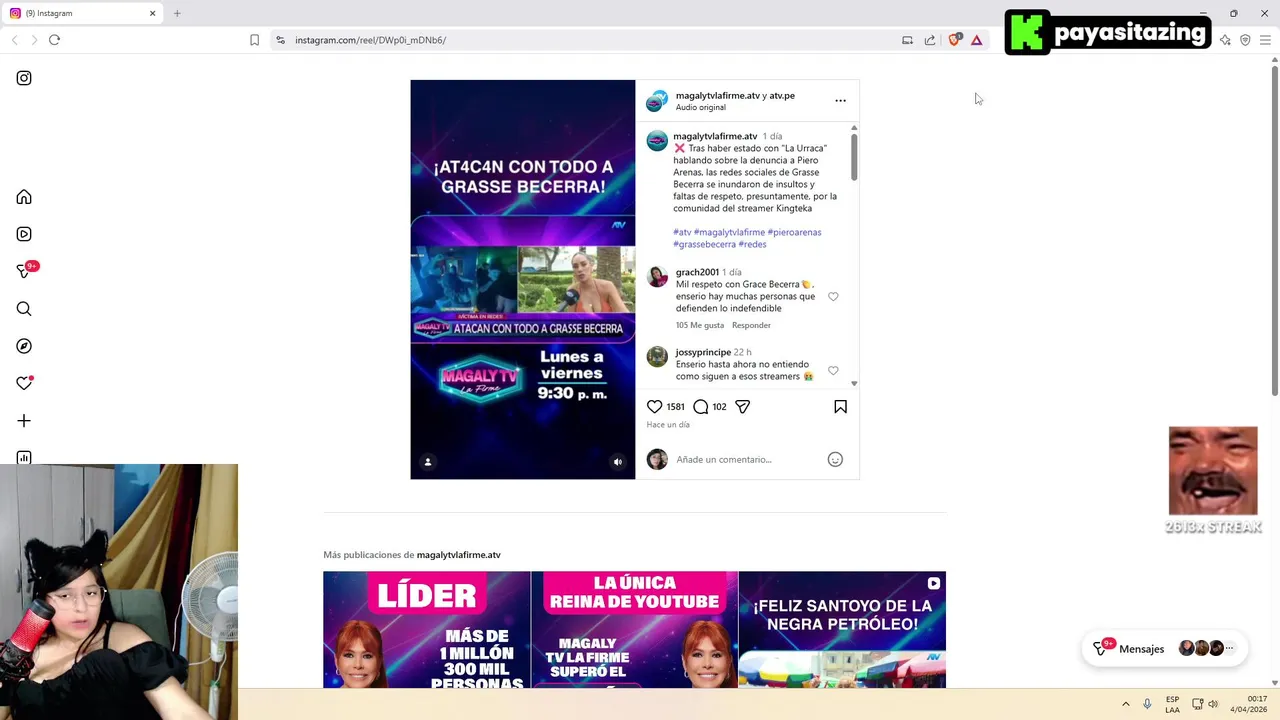The image size is (1280, 720).
Task: Expand message contacts ellipsis in Mensajes pill
Action: (x=1230, y=648)
